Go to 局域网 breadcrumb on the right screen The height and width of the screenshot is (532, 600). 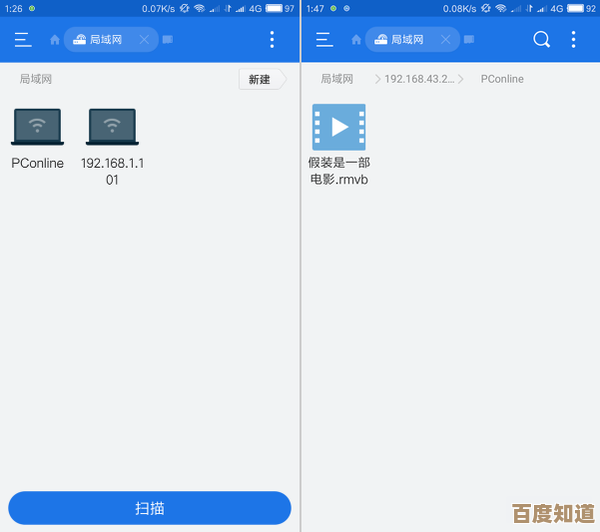(x=337, y=79)
